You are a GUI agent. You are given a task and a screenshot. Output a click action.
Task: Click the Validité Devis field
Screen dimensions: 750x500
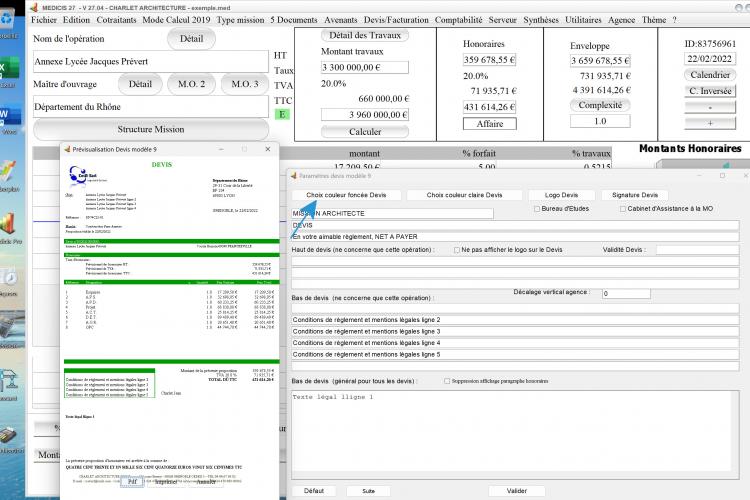[x=697, y=250]
